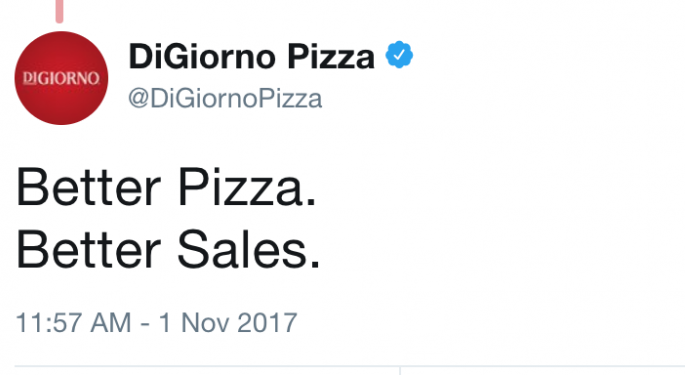This screenshot has width=685, height=375.
Task: Click the blue verified checkmark badge
Action: tap(399, 55)
